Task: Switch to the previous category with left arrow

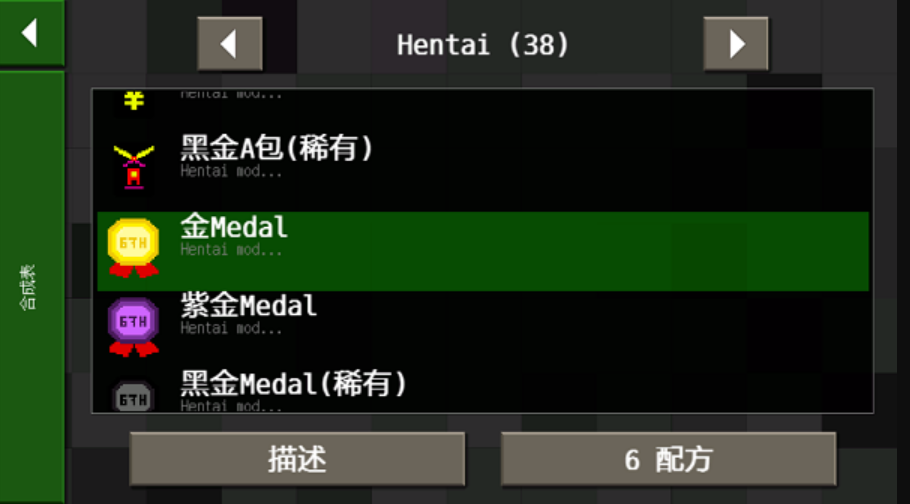Action: pyautogui.click(x=230, y=44)
